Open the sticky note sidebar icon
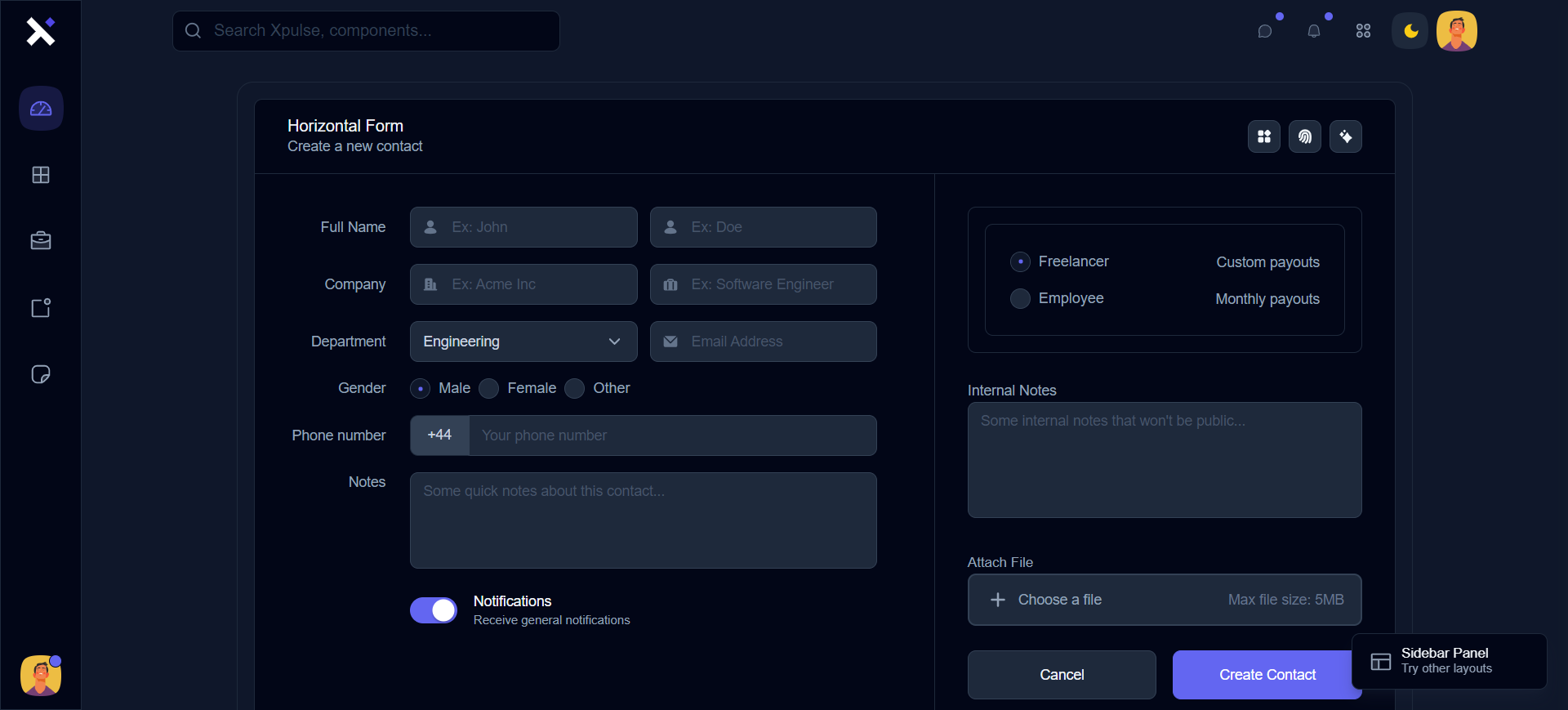Screen dimensions: 1568x710 coord(41,374)
